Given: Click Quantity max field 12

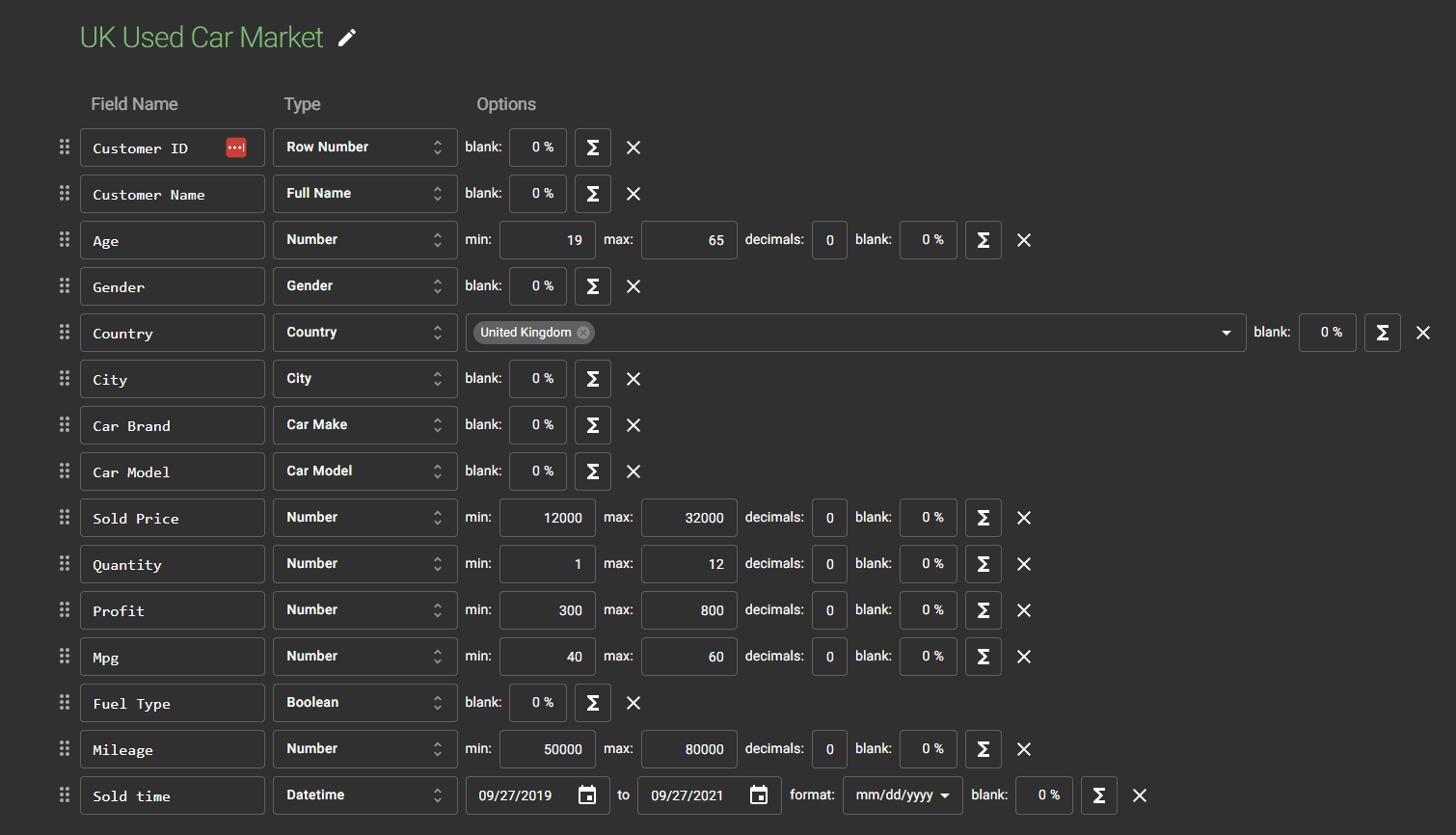Looking at the screenshot, I should click(x=689, y=564).
